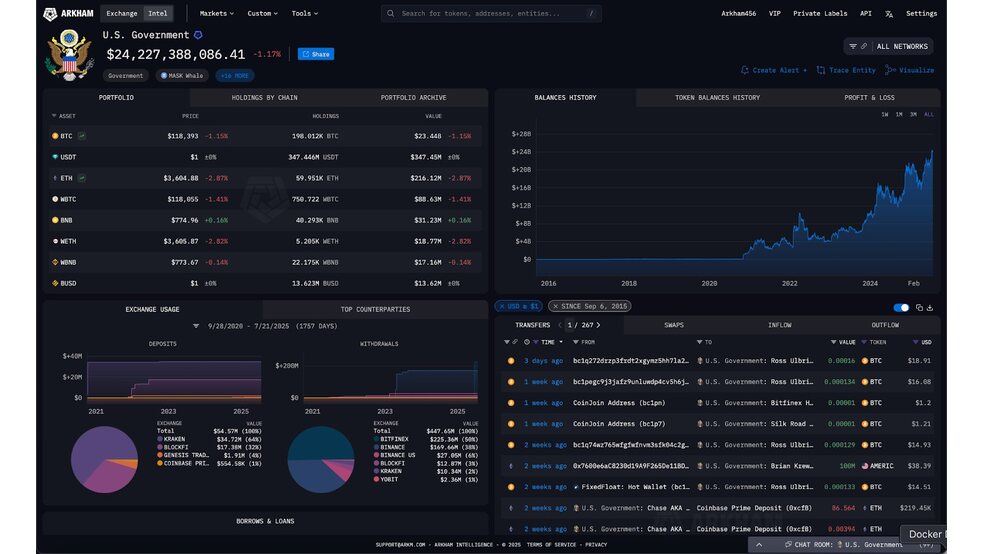Screen dimensions: 984x554
Task: Open the Custom dropdown menu
Action: click(x=262, y=13)
